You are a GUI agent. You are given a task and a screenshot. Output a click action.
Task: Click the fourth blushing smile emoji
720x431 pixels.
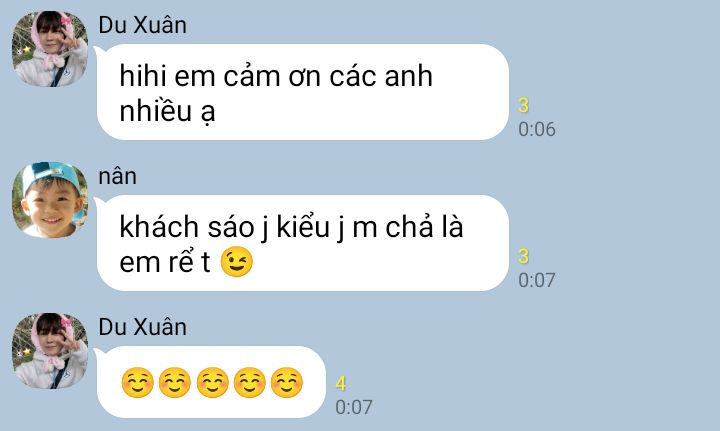pos(249,382)
